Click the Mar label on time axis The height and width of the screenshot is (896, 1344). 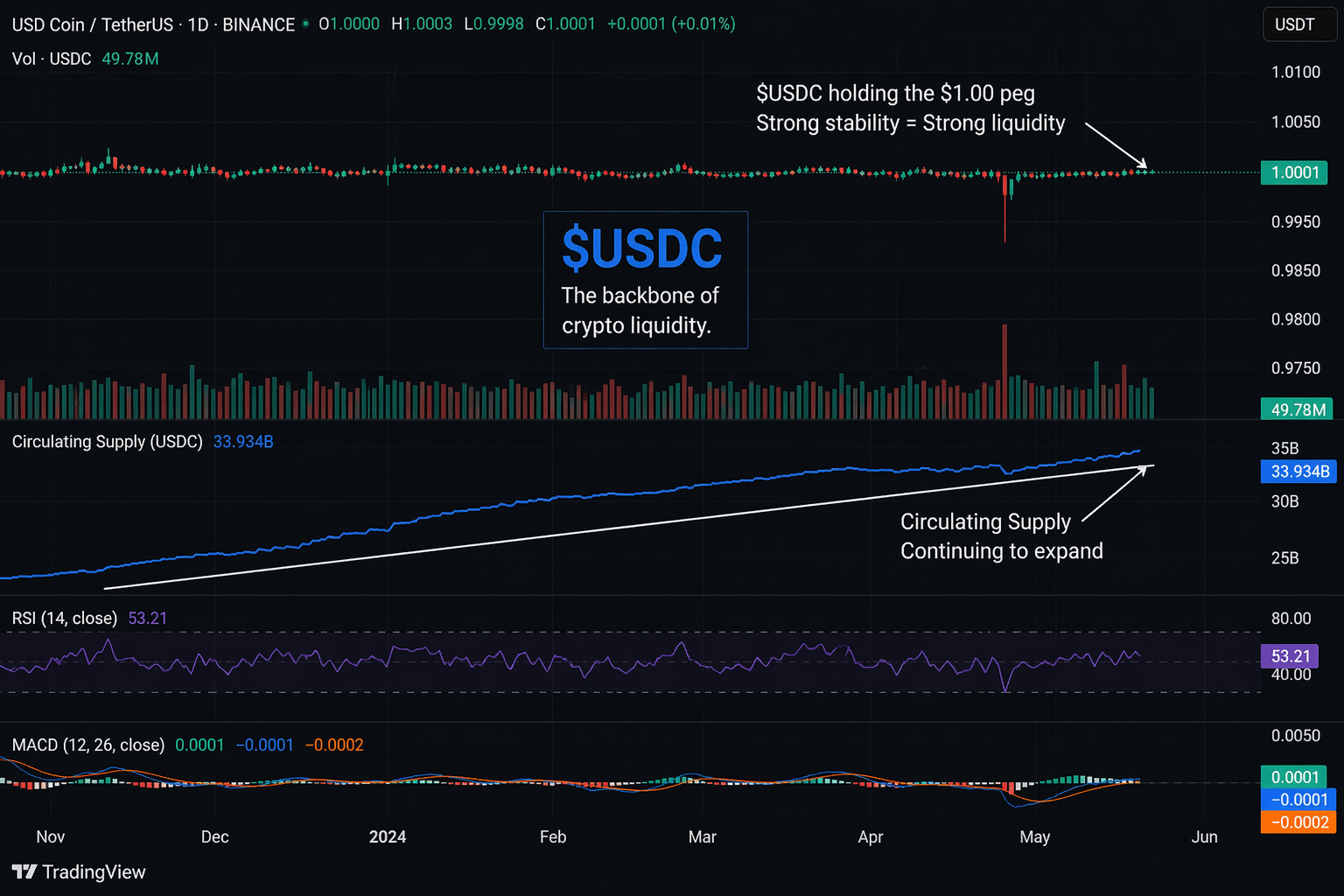pyautogui.click(x=703, y=837)
